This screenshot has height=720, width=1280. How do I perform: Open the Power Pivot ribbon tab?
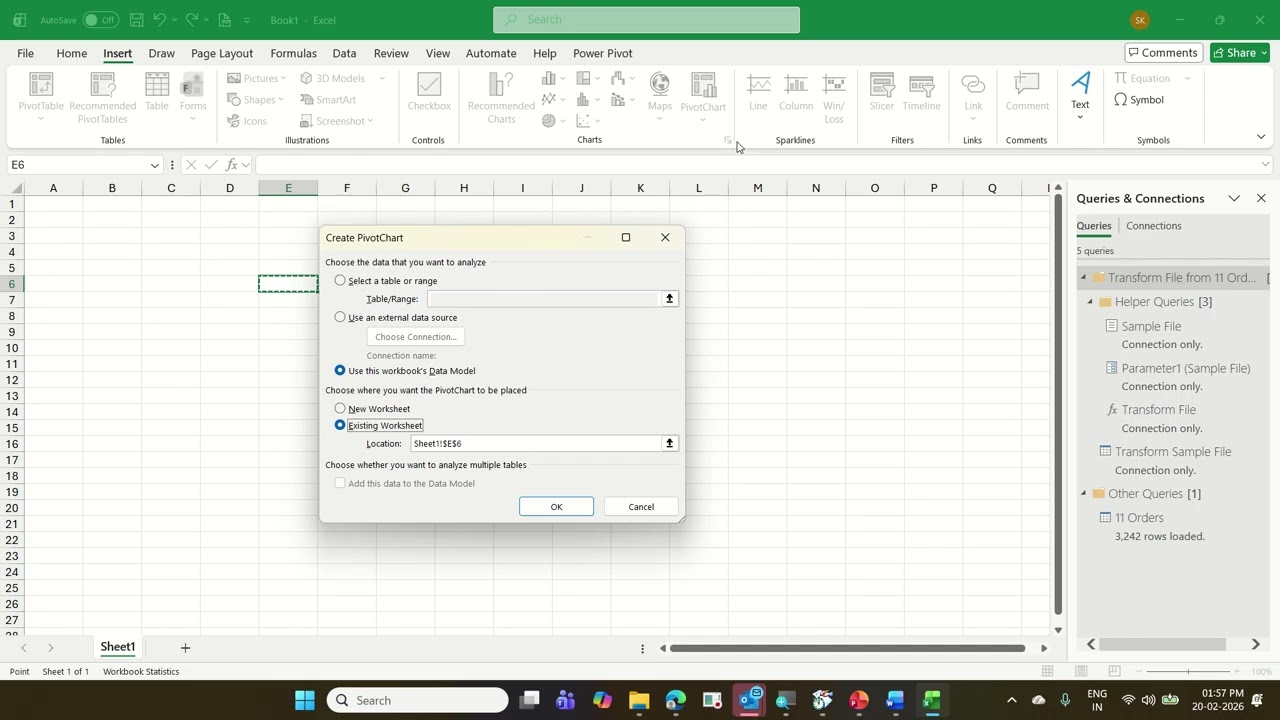[x=602, y=53]
